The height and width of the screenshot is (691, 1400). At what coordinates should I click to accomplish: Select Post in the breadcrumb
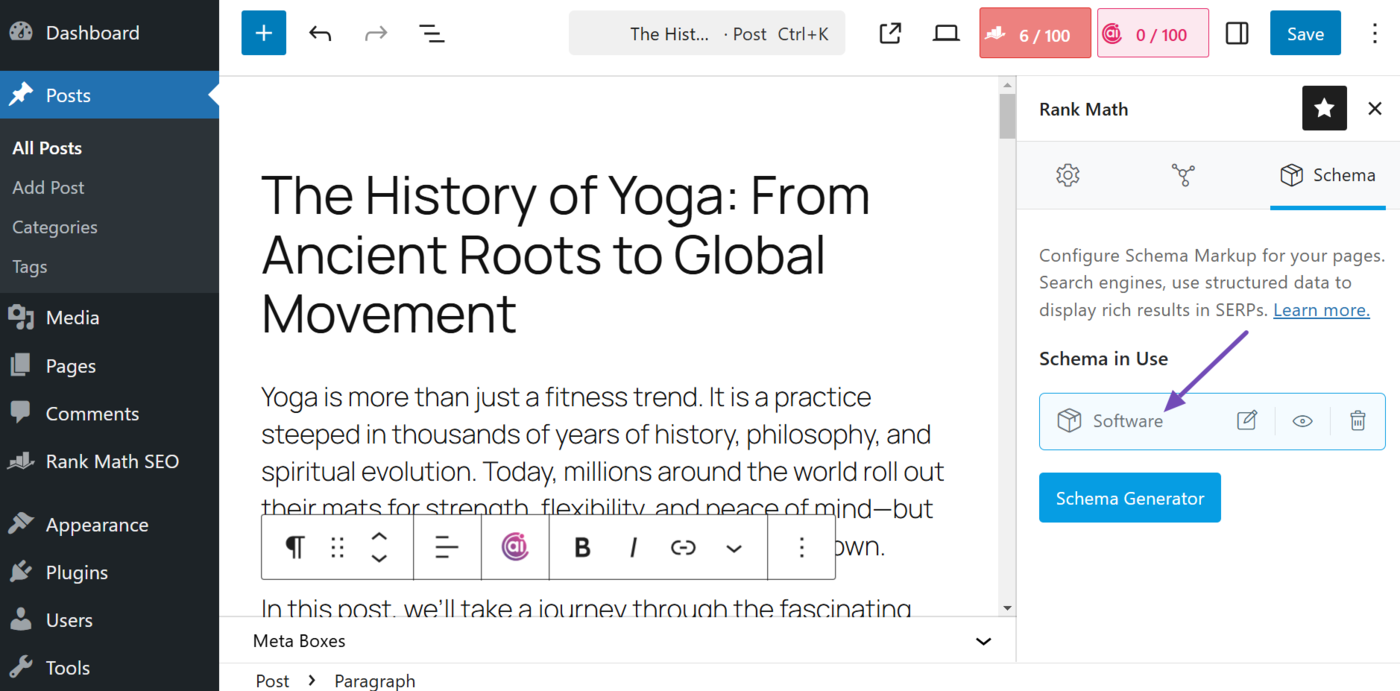tap(272, 681)
